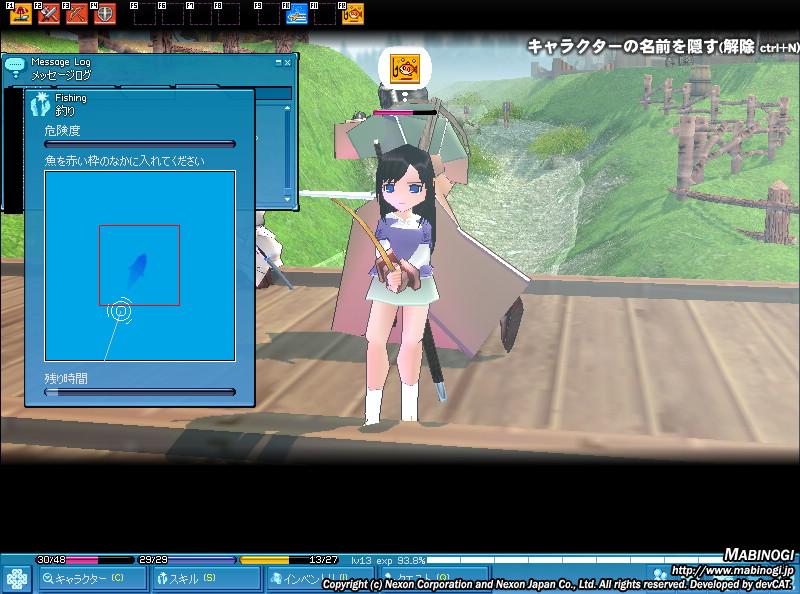Open the main menu knot icon
800x594 pixels.
(16, 579)
